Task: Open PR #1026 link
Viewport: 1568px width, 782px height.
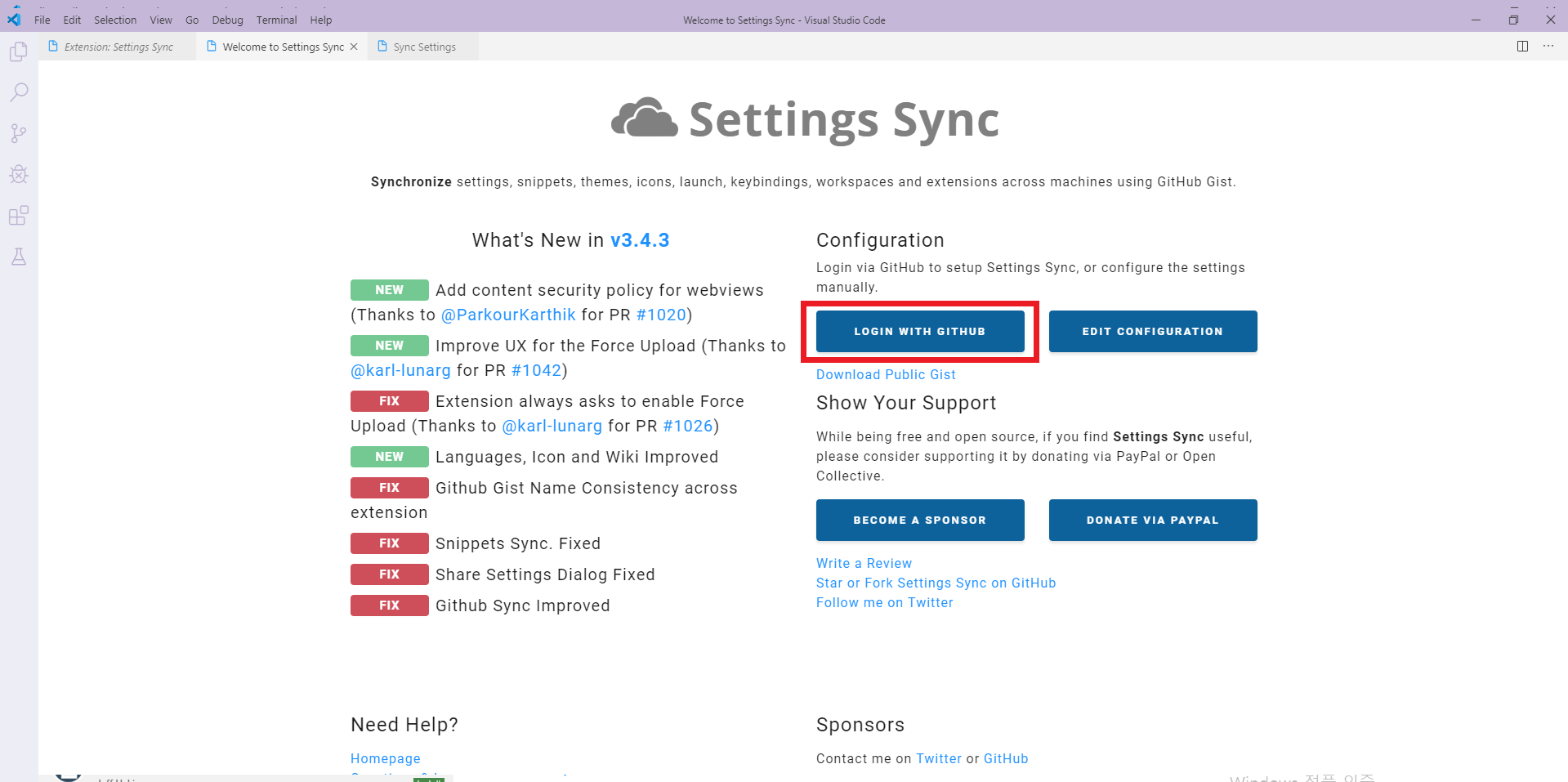Action: pos(688,426)
